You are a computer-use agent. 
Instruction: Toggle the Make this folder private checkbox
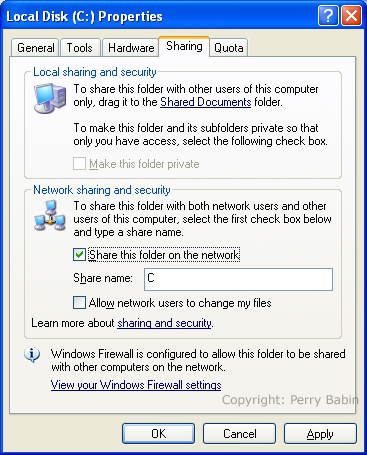pyautogui.click(x=79, y=164)
